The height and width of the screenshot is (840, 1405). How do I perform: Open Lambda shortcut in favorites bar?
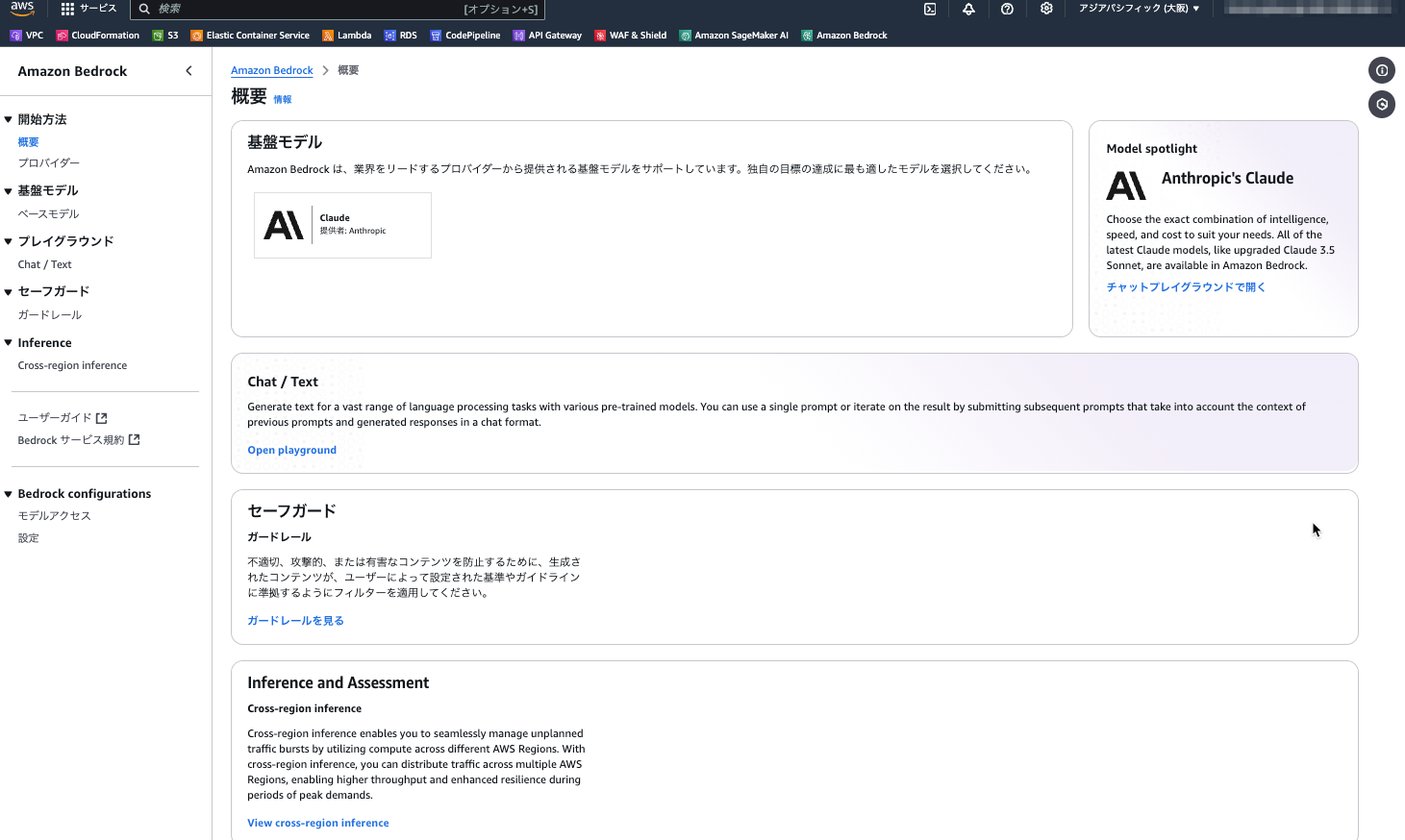[x=347, y=36]
